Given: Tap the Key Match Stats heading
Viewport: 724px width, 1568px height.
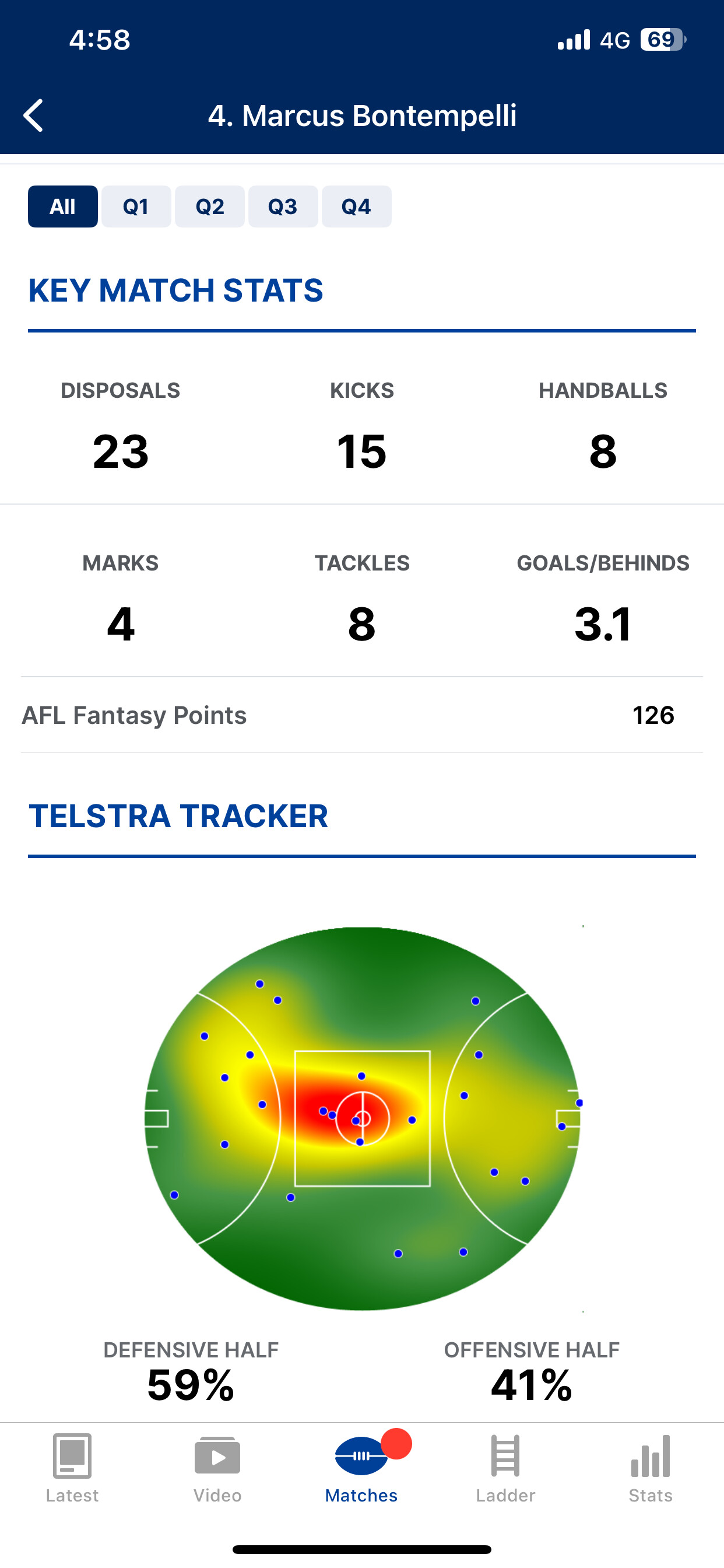Looking at the screenshot, I should [176, 290].
